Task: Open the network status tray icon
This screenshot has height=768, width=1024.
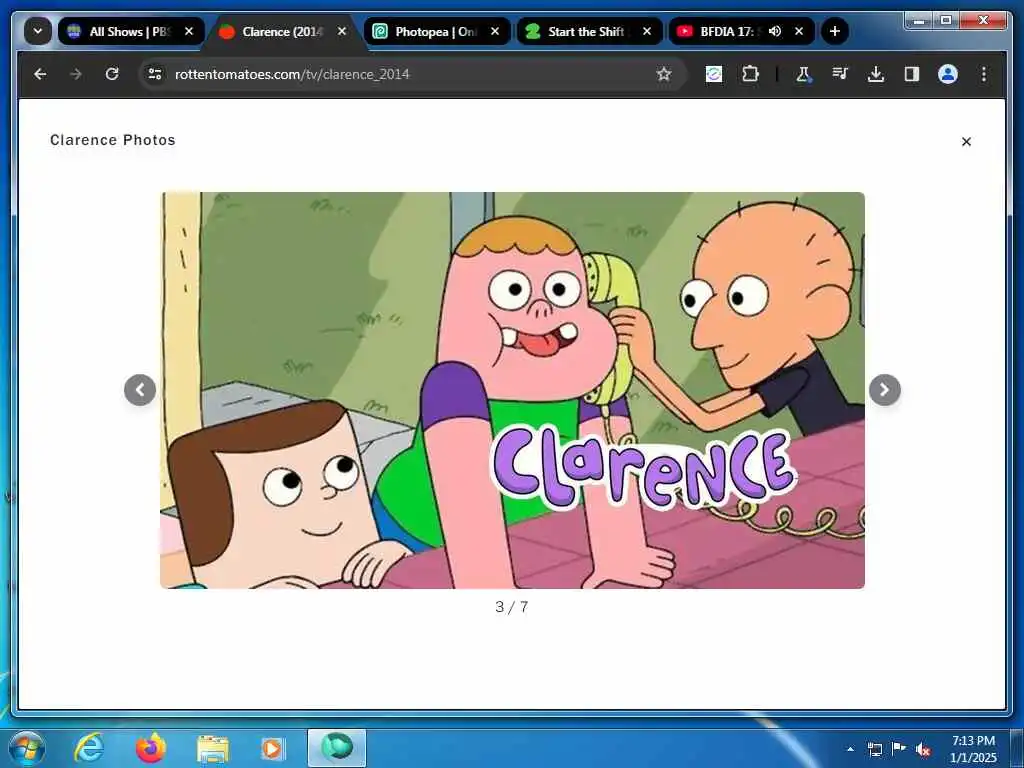Action: coord(874,749)
